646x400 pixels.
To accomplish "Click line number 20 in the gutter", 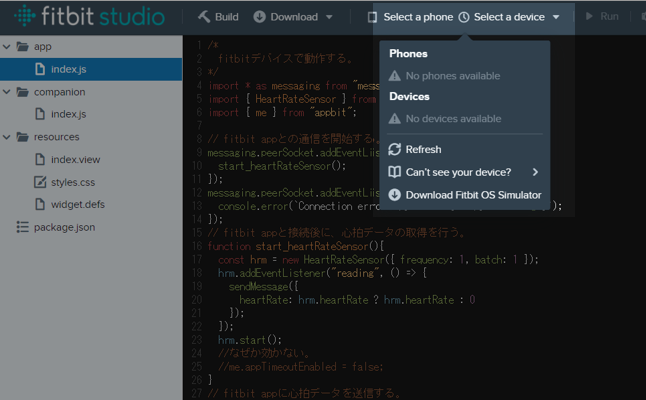I will (x=197, y=299).
